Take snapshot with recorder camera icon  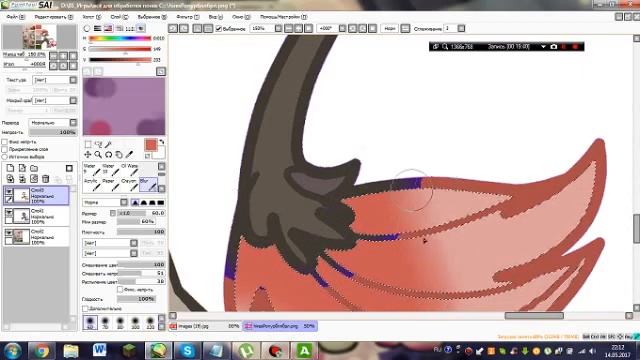pos(553,47)
